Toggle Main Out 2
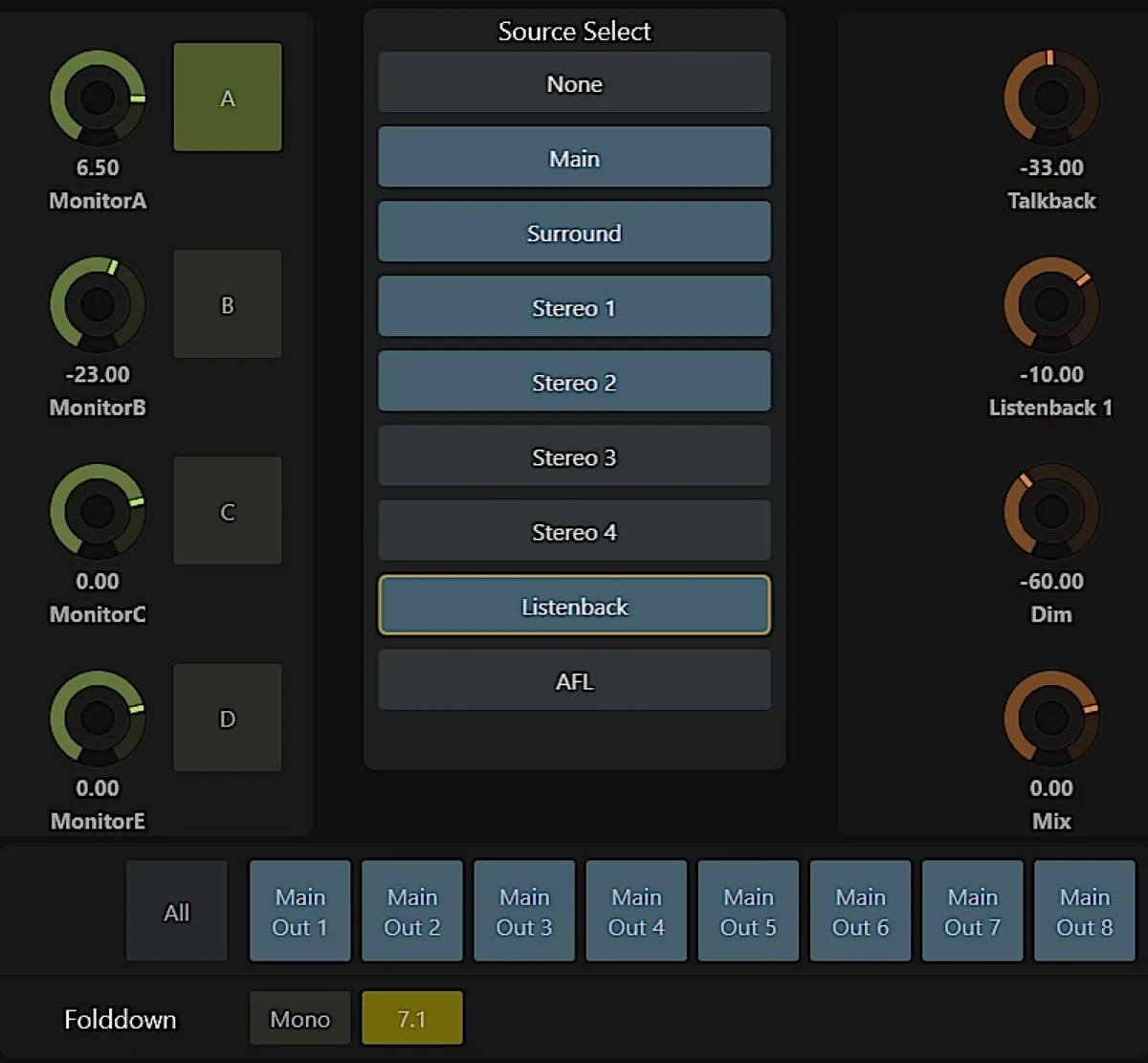Viewport: 1148px width, 1063px height. (x=412, y=911)
